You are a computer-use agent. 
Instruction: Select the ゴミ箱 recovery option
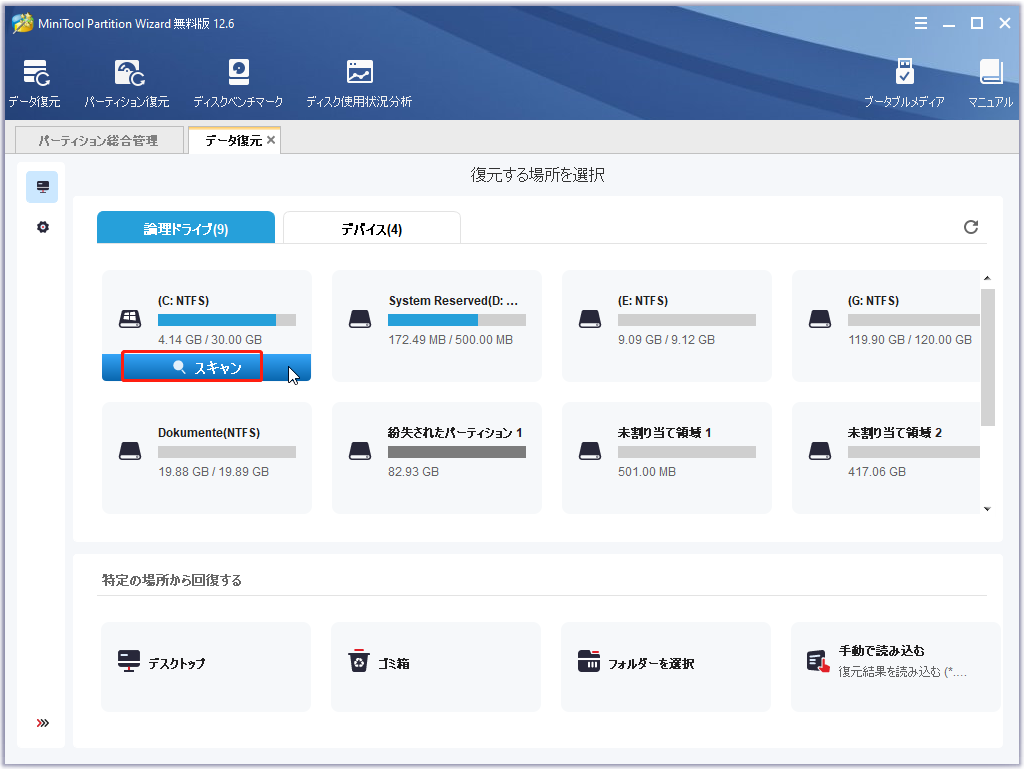pyautogui.click(x=436, y=663)
